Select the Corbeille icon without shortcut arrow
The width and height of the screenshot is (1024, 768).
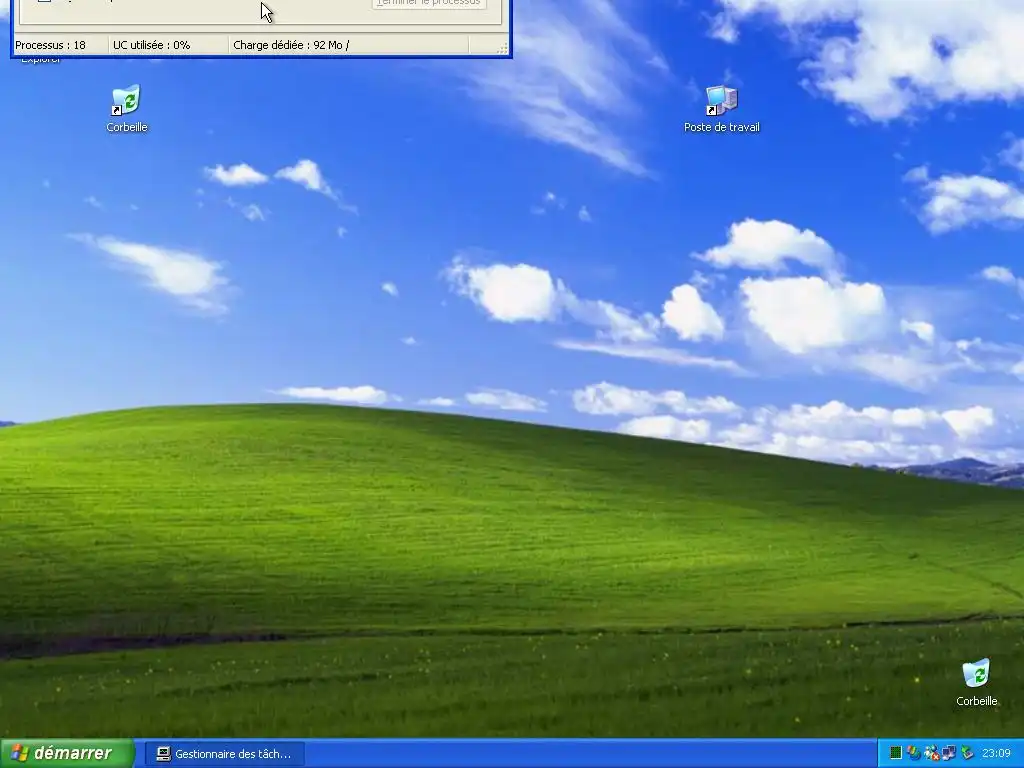[976, 682]
